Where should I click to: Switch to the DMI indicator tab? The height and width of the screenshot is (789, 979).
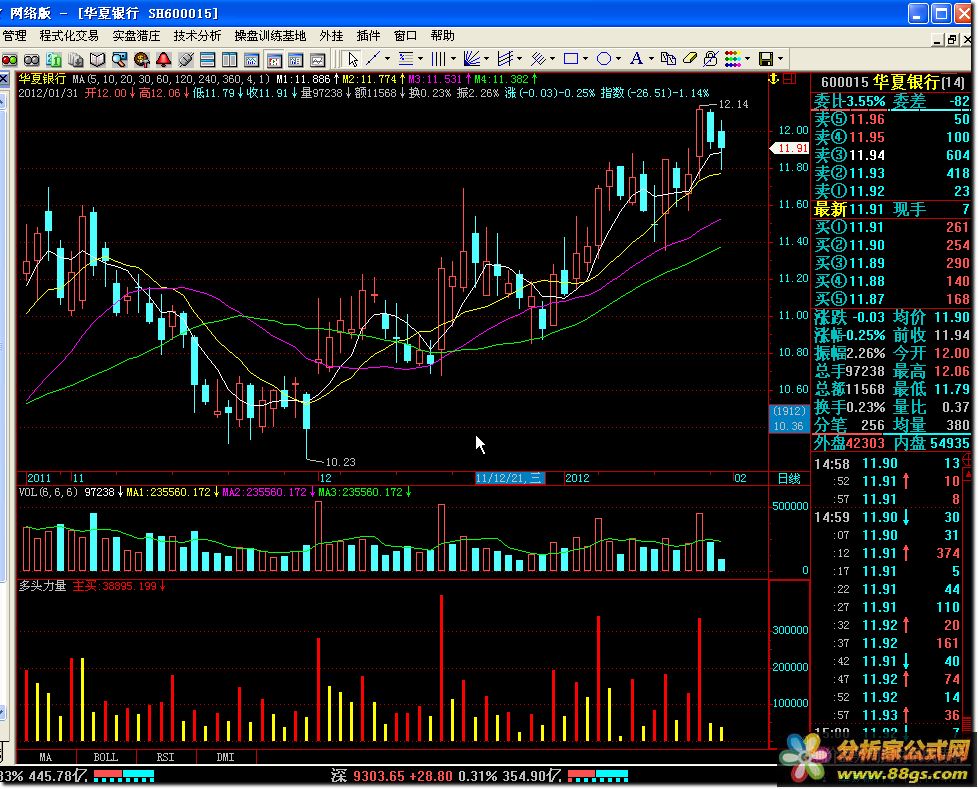click(225, 757)
